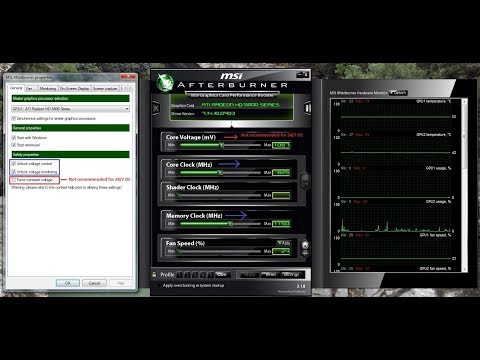Minimize the Afterburner main window

tap(299, 74)
